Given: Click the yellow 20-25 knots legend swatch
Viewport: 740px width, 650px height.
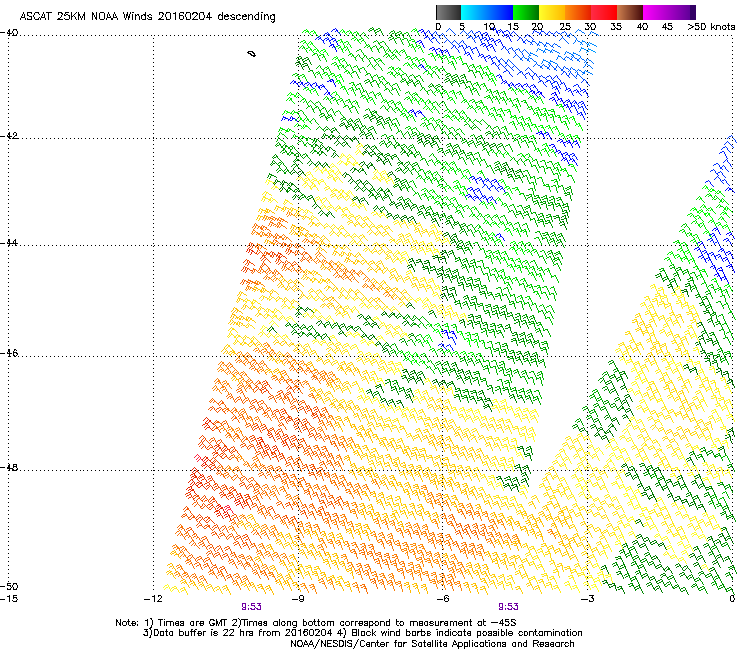Looking at the screenshot, I should [552, 12].
